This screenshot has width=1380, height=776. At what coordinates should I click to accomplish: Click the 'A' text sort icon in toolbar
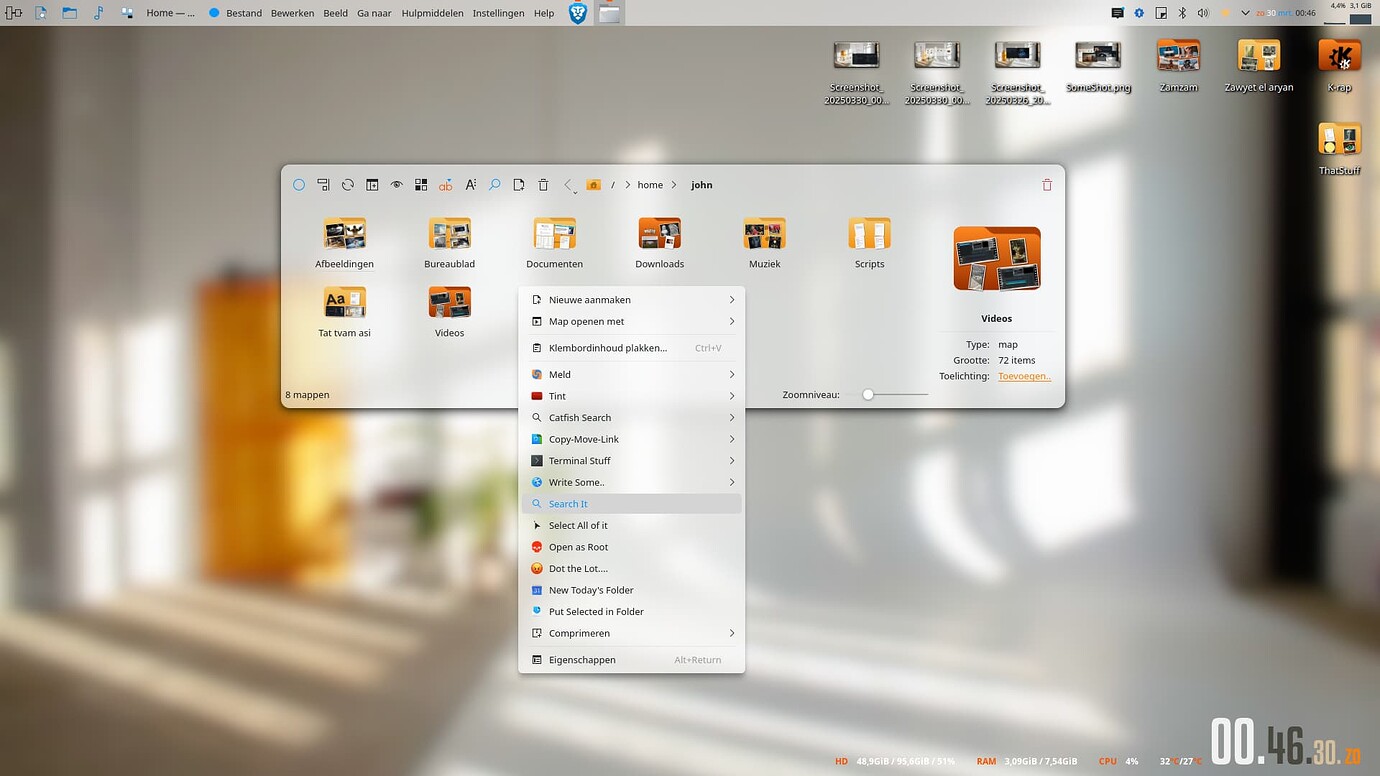coord(470,185)
